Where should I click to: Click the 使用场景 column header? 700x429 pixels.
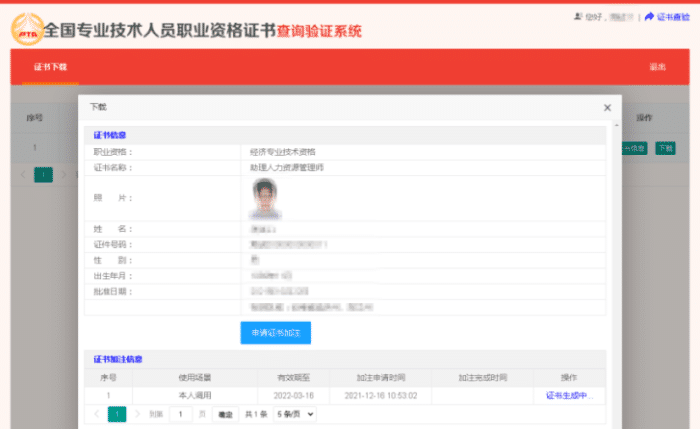(195, 378)
